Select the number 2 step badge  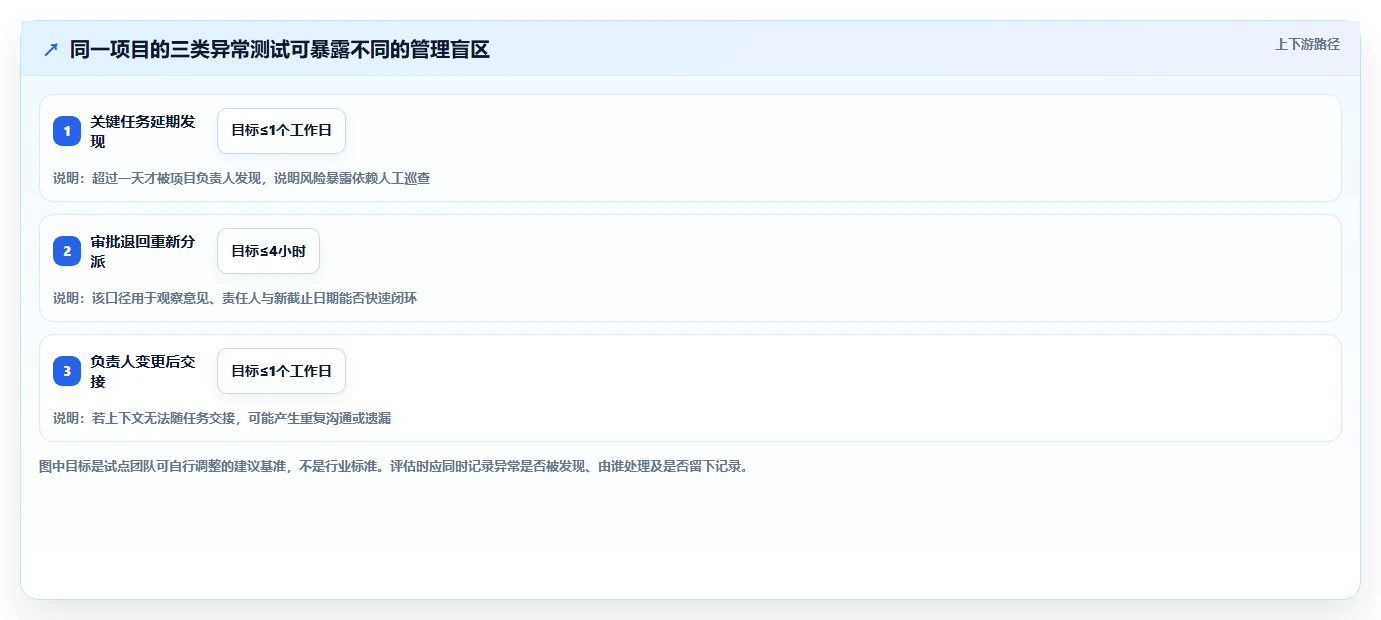point(67,251)
